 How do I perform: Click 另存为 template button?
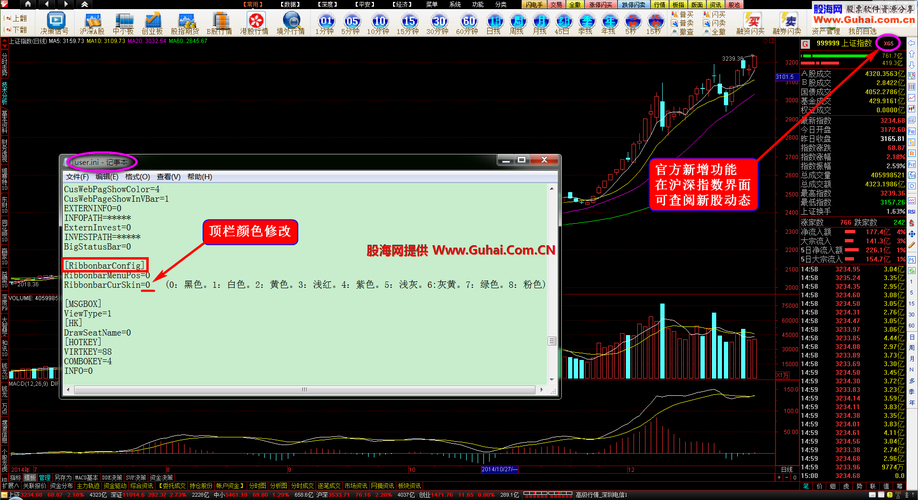[x=63, y=478]
